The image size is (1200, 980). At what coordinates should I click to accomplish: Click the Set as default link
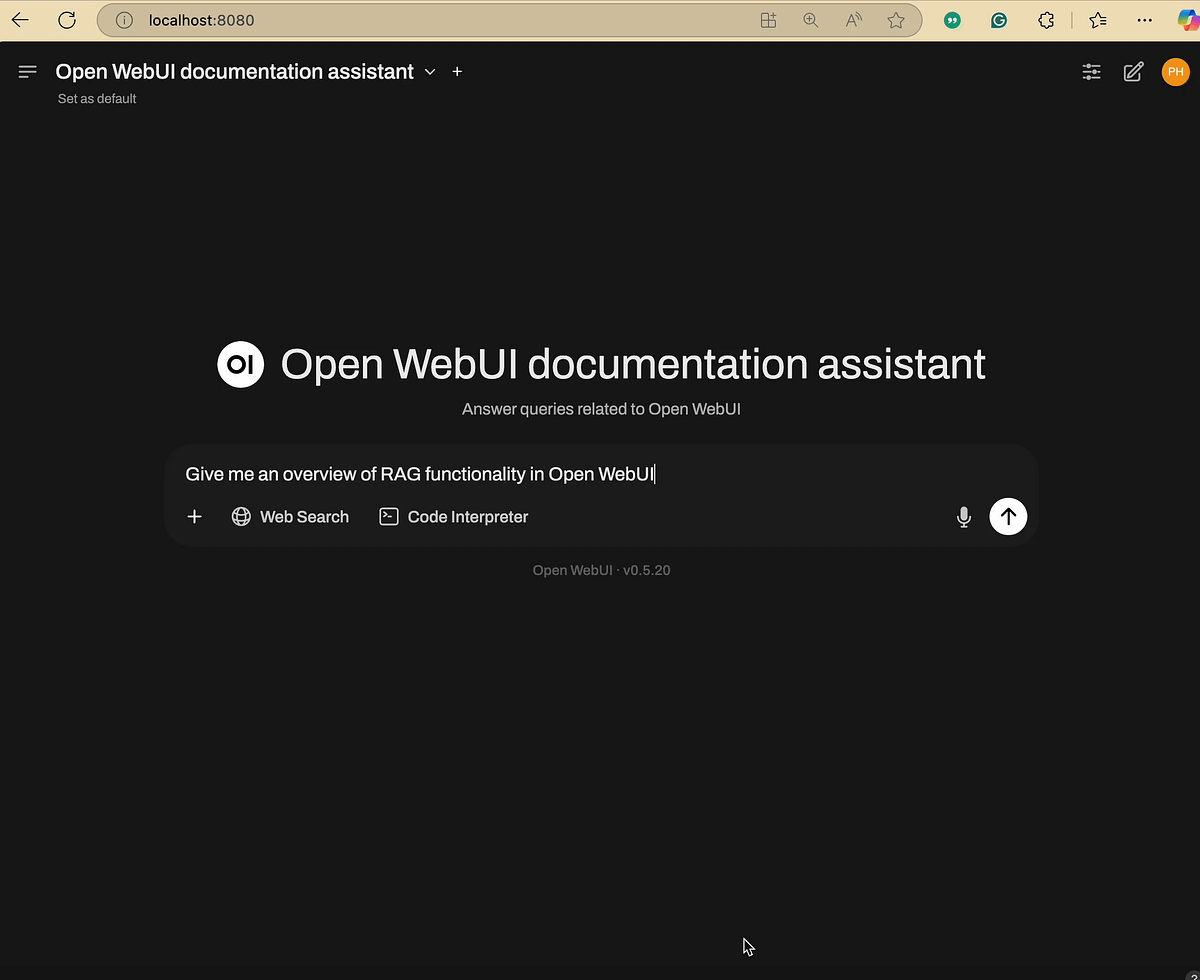point(96,98)
